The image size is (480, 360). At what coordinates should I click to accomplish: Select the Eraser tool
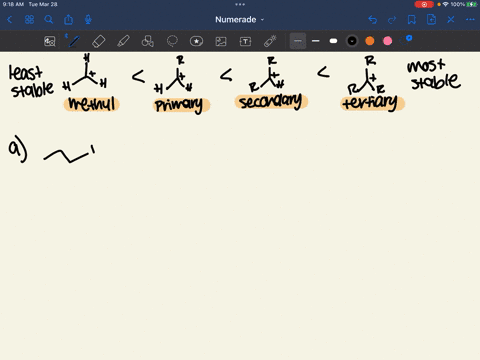click(98, 41)
